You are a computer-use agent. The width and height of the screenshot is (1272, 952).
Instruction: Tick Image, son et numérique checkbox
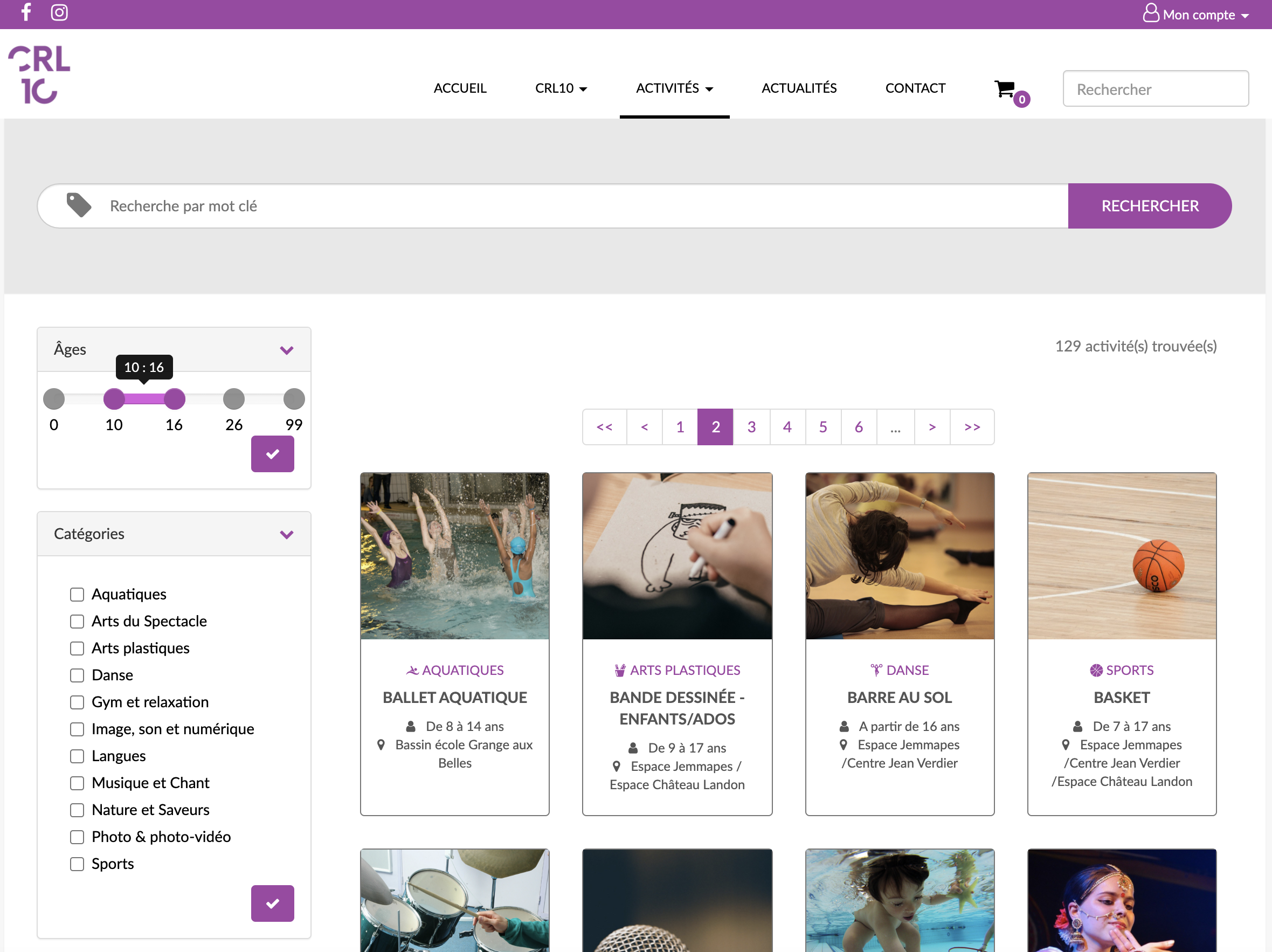coord(77,729)
